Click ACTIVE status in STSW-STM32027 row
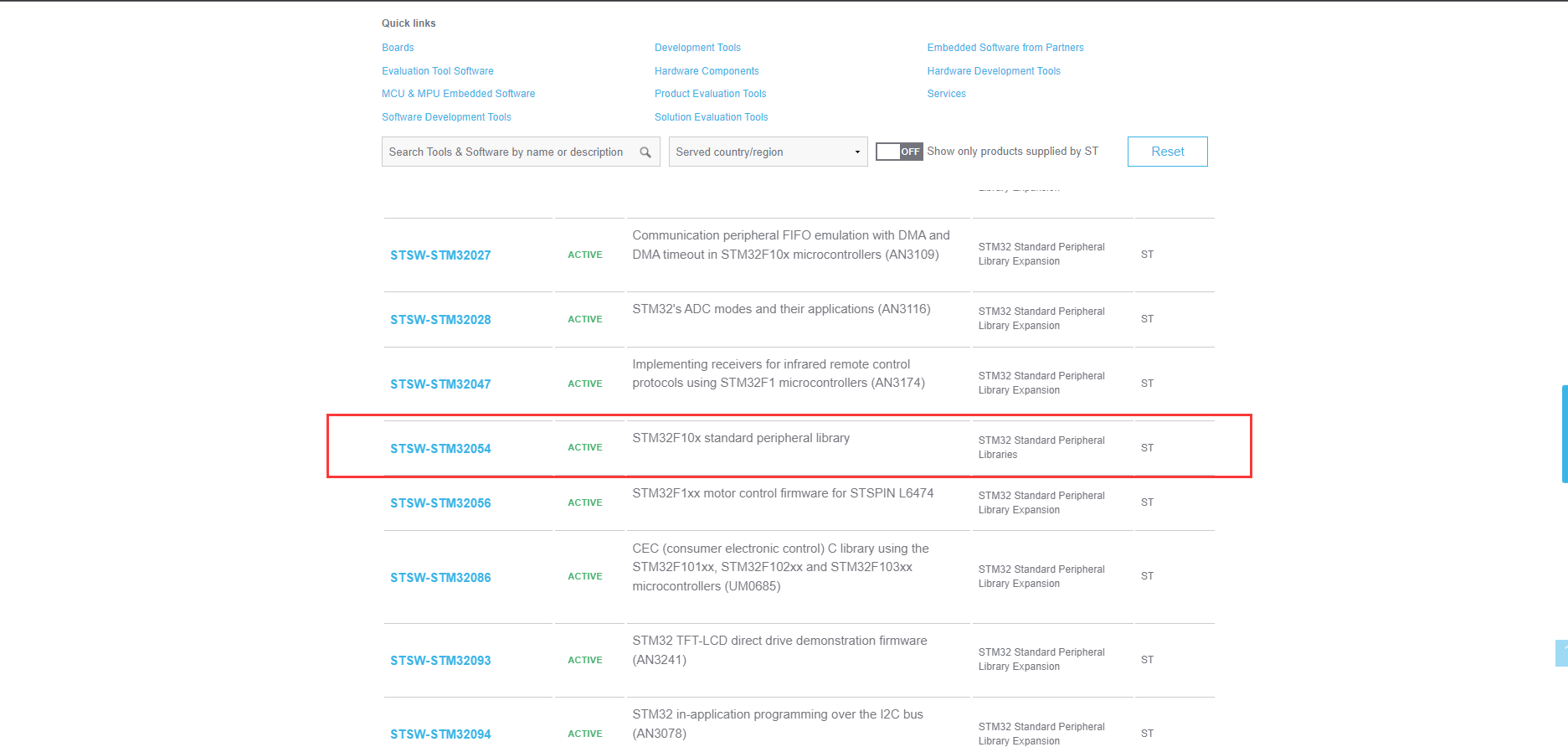1568x747 pixels. pyautogui.click(x=585, y=255)
